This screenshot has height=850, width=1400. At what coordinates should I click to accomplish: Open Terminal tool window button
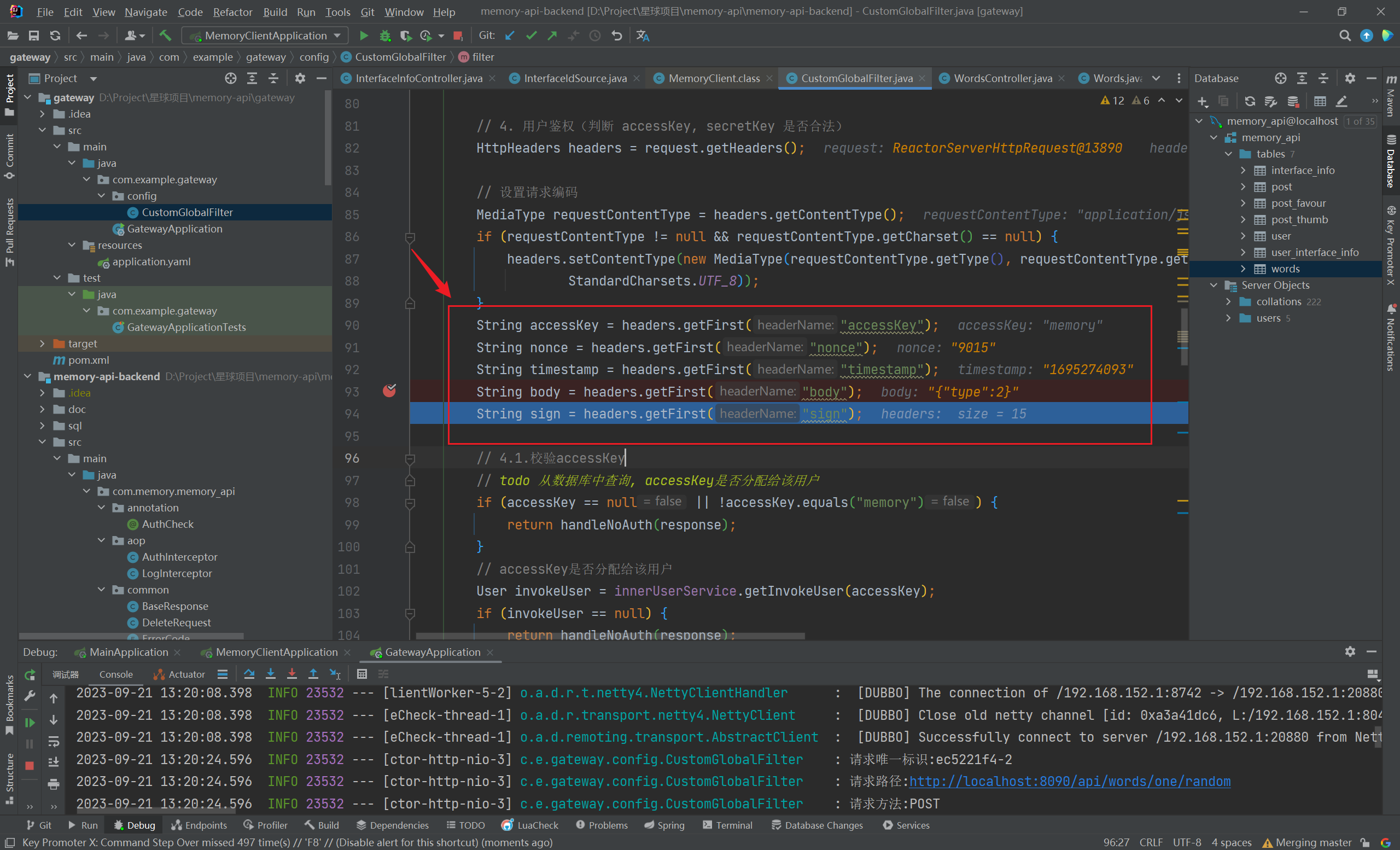coord(727,825)
